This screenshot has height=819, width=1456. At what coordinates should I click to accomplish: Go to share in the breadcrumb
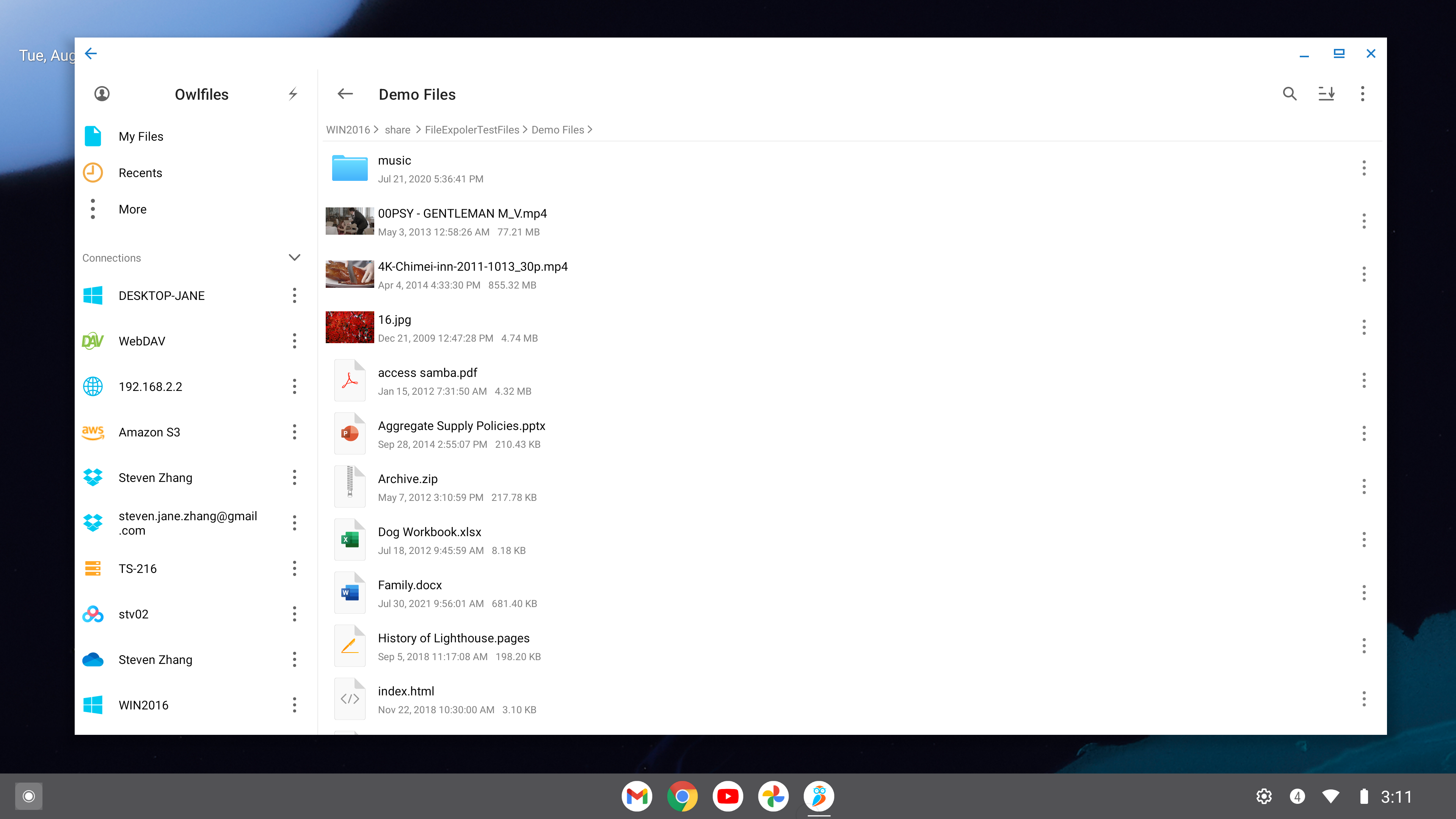click(x=397, y=129)
